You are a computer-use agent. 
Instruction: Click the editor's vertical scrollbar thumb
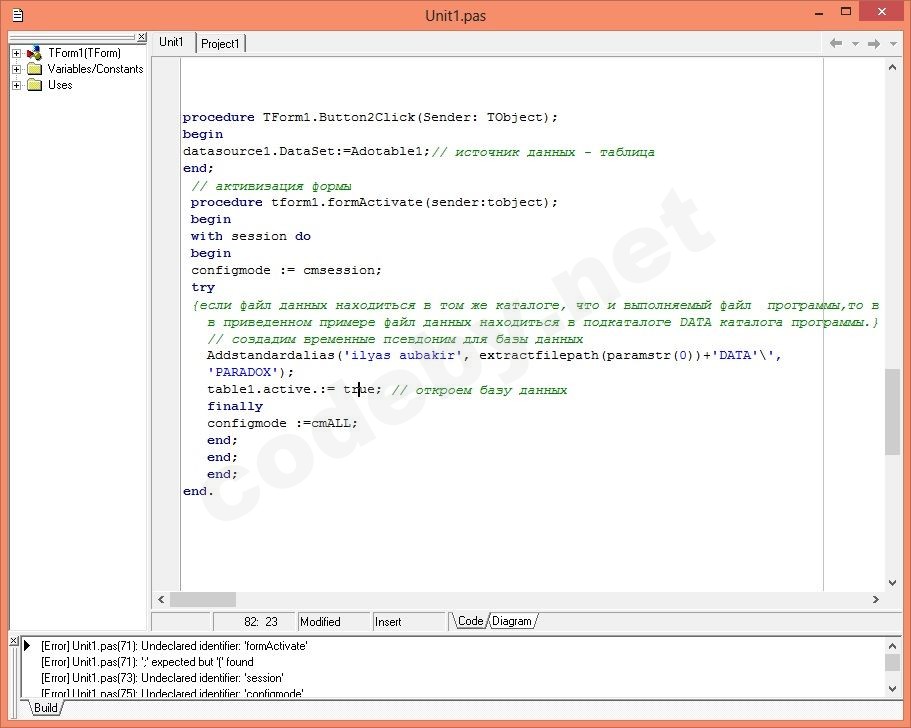click(x=892, y=412)
